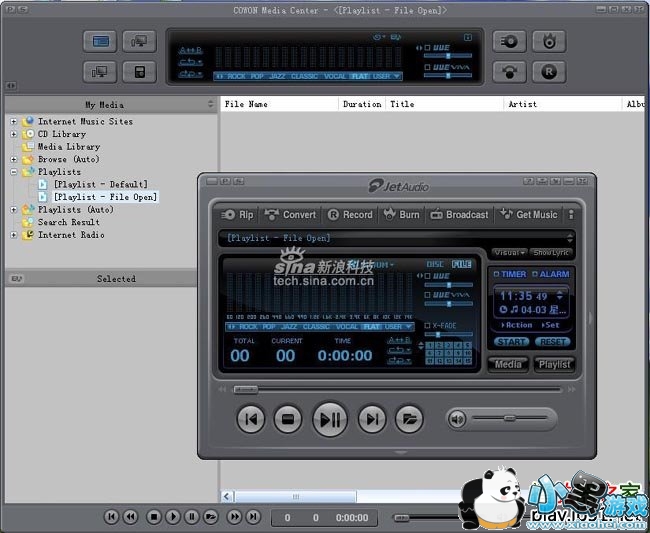
Task: Click the Record (R) icon in Media Center
Action: click(x=549, y=72)
